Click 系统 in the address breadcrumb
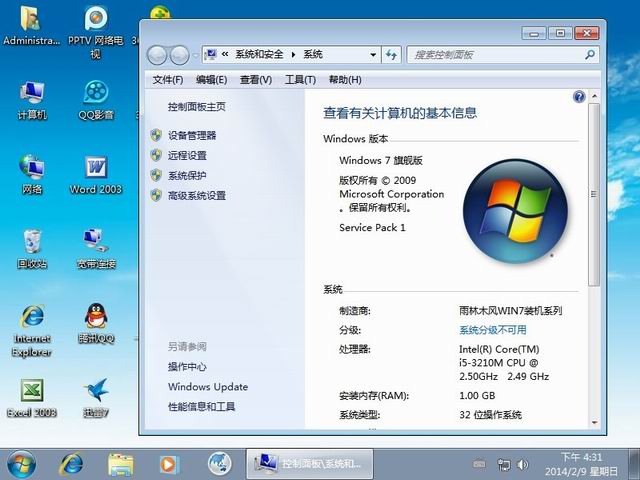The image size is (640, 480). point(313,54)
